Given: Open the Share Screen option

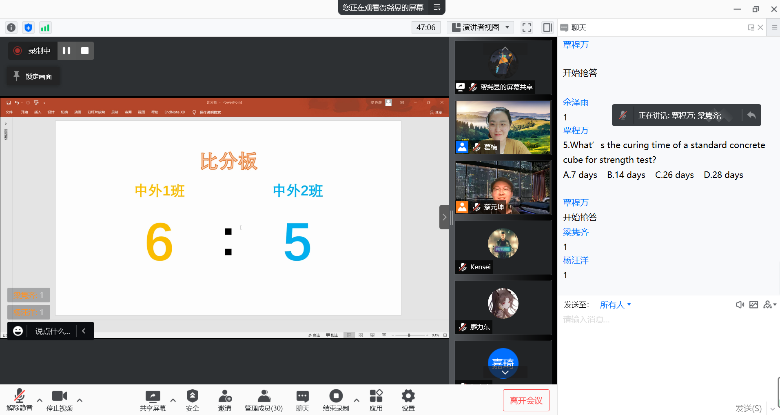Looking at the screenshot, I should pyautogui.click(x=153, y=399).
